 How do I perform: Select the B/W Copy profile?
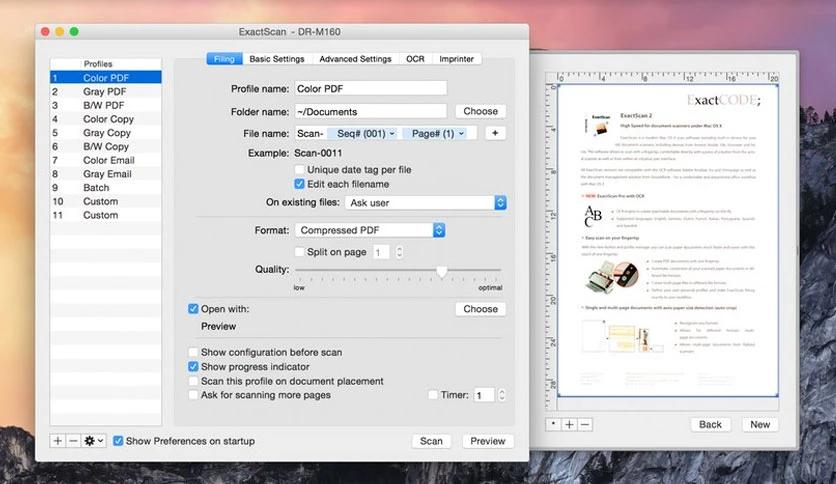pos(106,146)
